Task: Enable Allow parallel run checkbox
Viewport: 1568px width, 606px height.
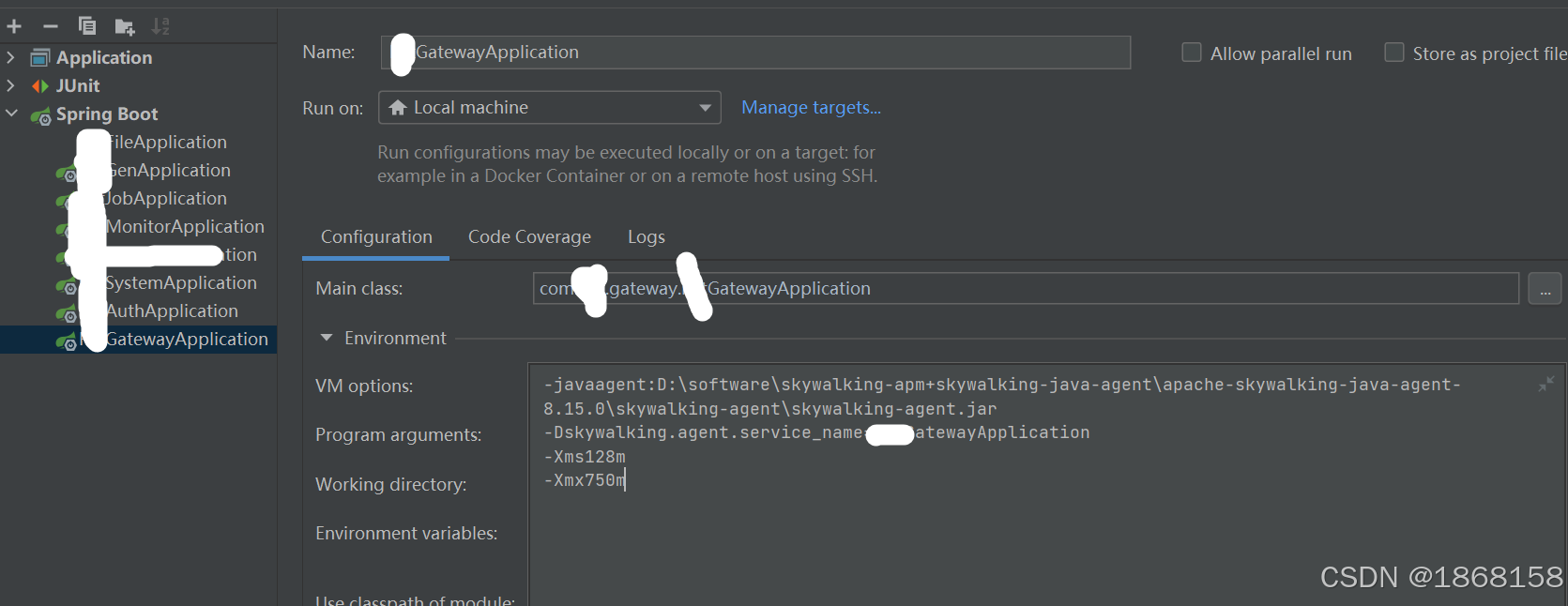Action: coord(1192,53)
